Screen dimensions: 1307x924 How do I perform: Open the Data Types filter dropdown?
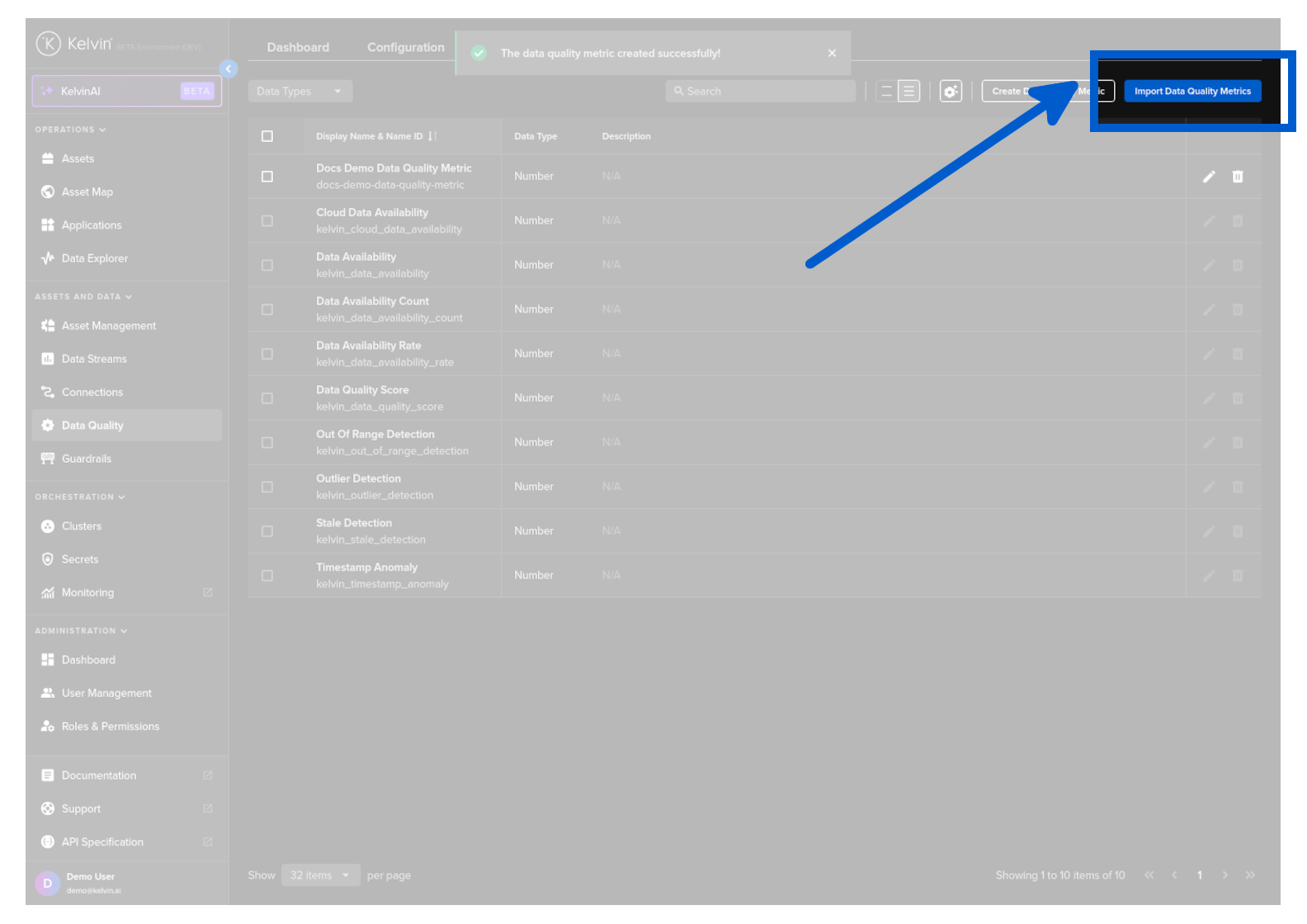click(300, 92)
